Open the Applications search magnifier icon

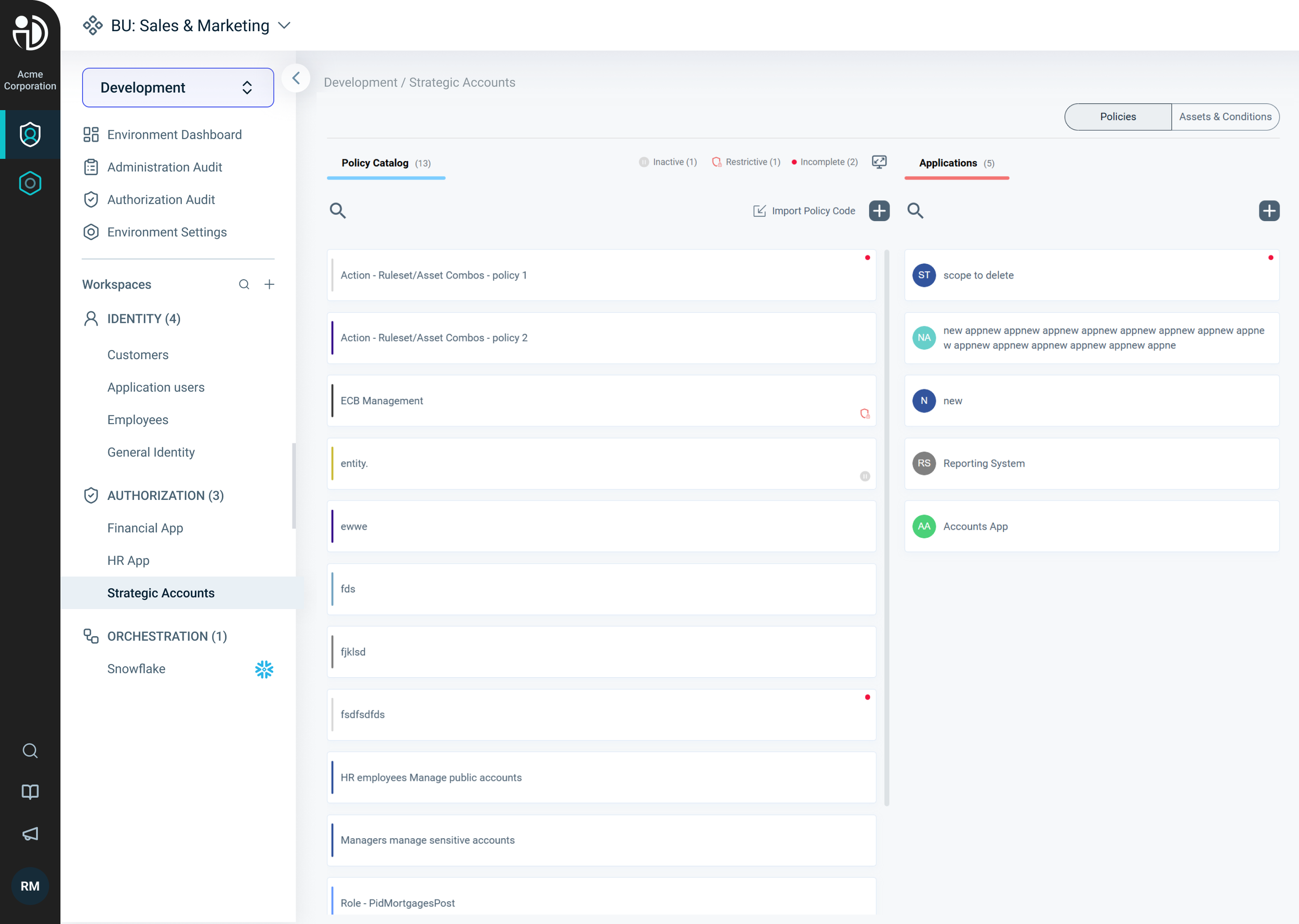tap(915, 210)
